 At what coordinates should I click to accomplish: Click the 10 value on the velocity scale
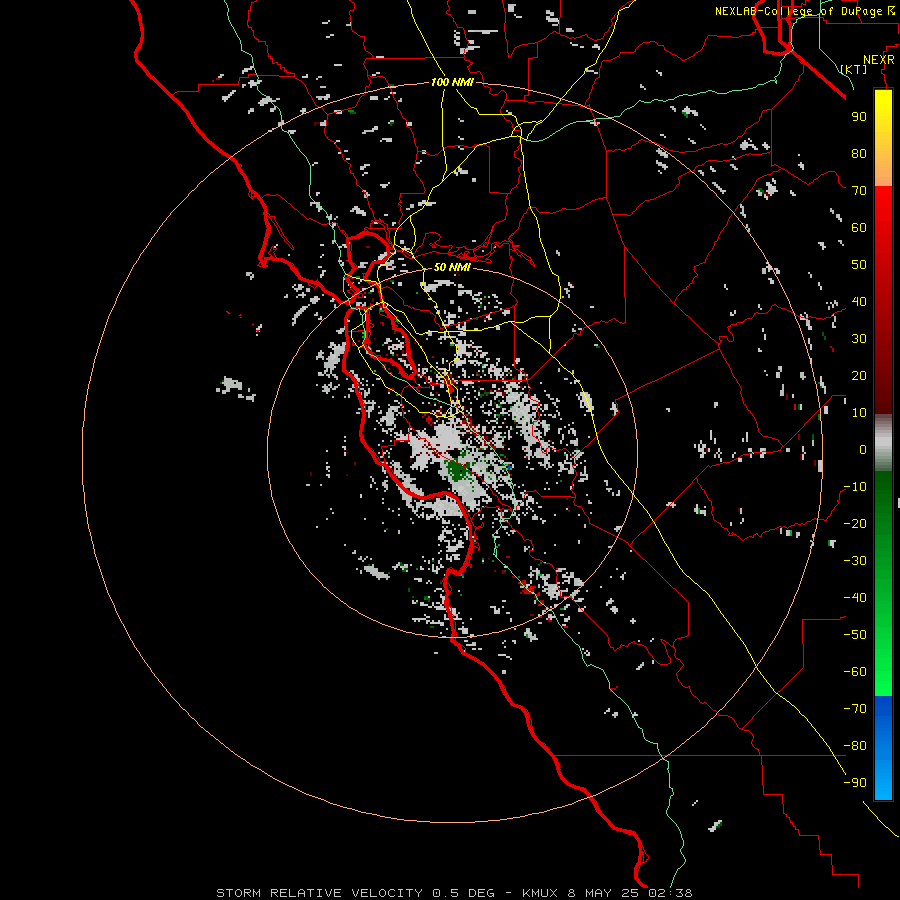859,413
